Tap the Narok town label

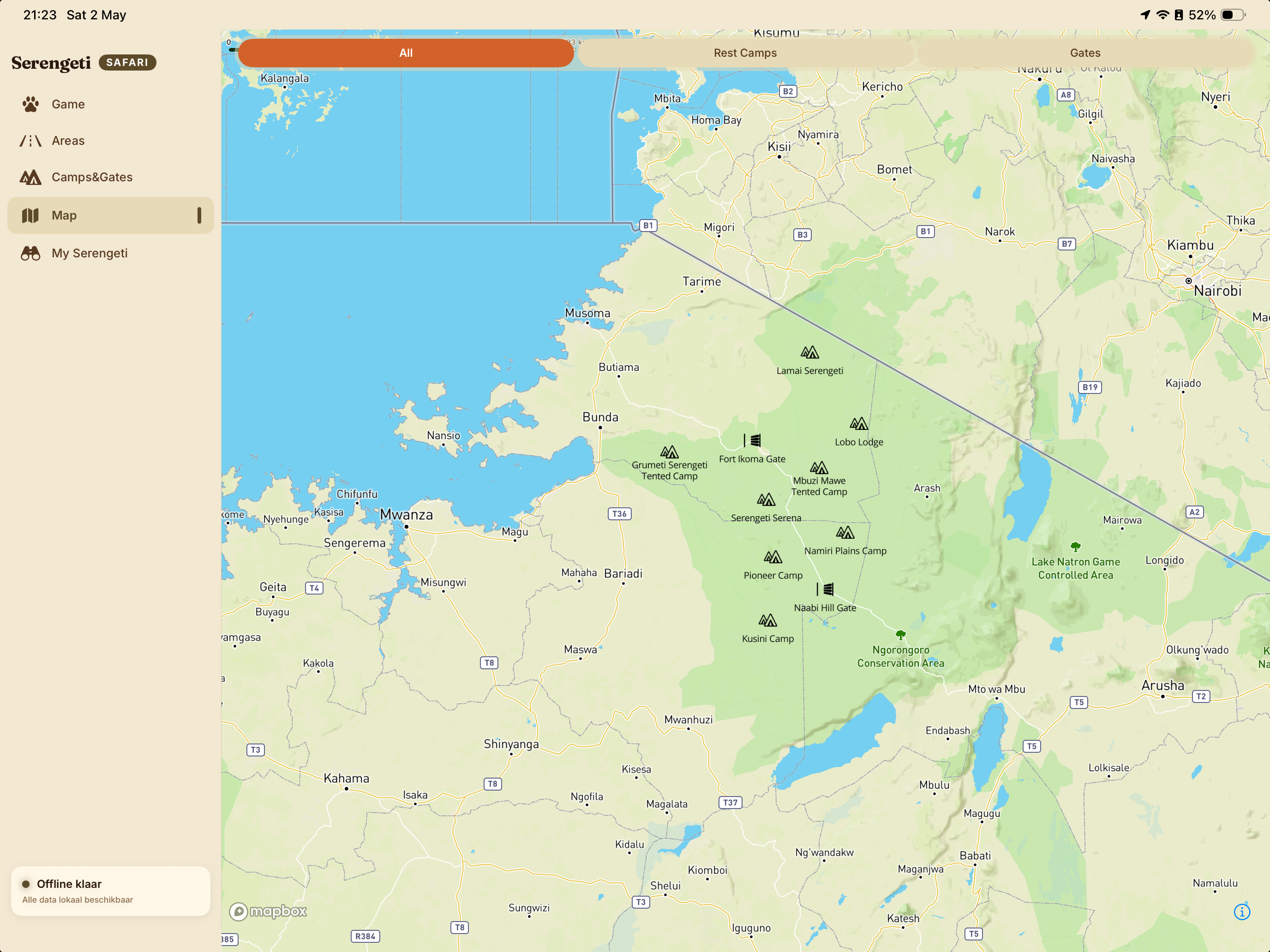coord(1000,231)
